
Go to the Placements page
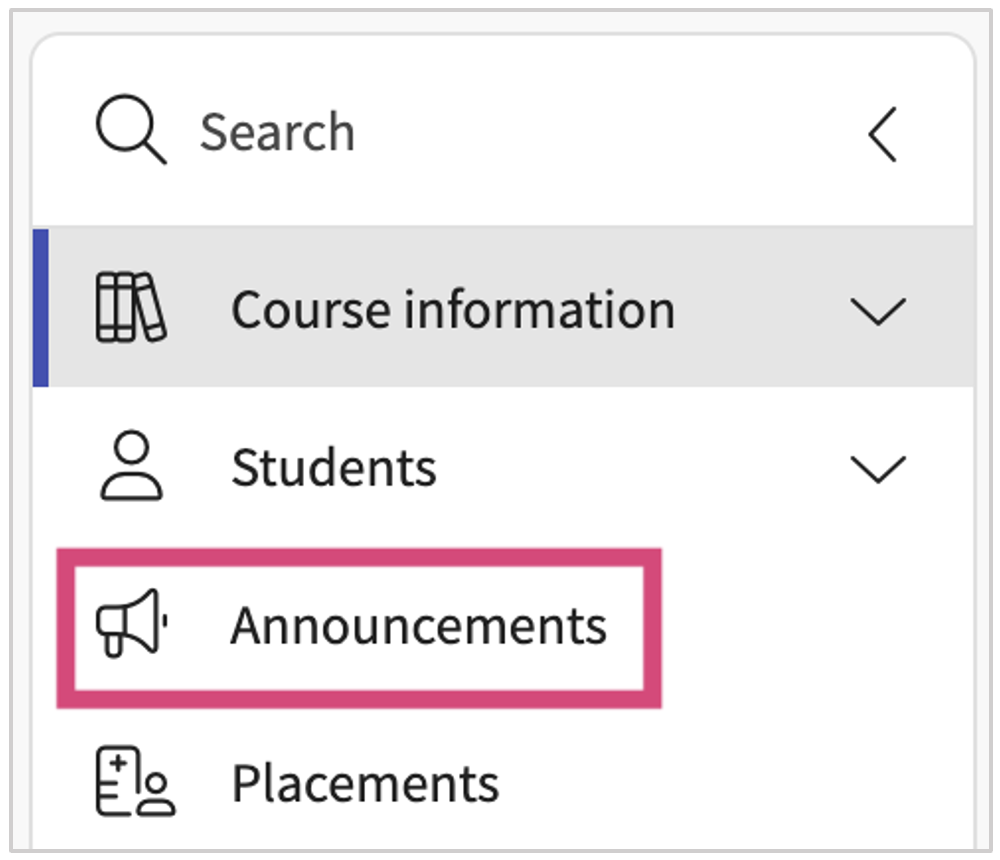pyautogui.click(x=365, y=783)
